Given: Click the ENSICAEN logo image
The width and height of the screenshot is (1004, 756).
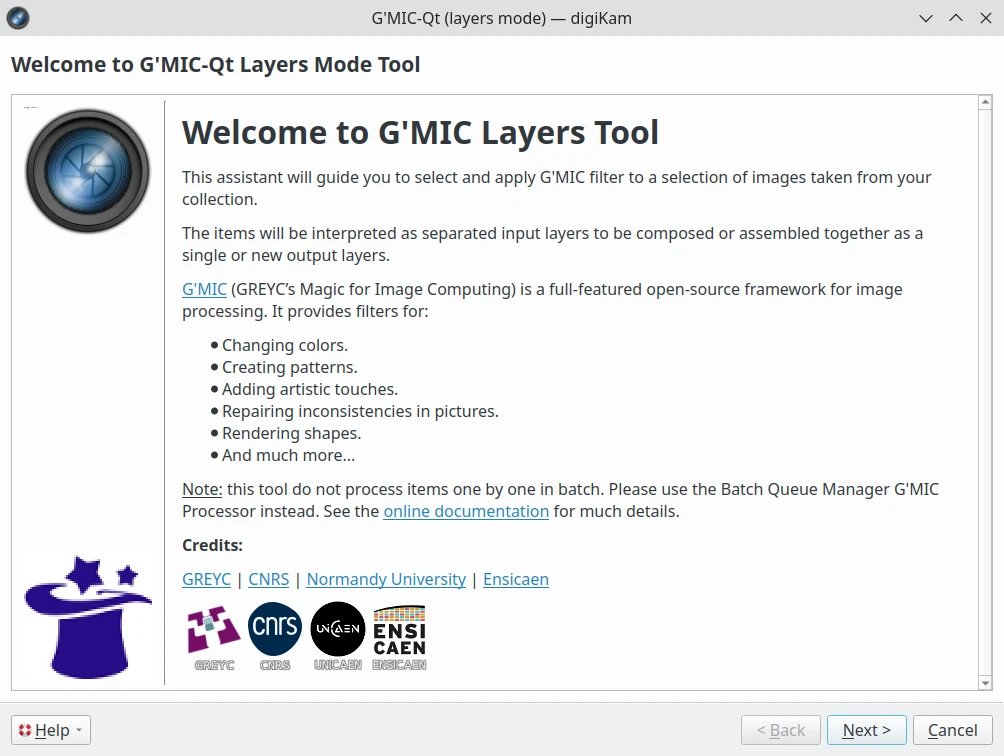Looking at the screenshot, I should pyautogui.click(x=399, y=635).
